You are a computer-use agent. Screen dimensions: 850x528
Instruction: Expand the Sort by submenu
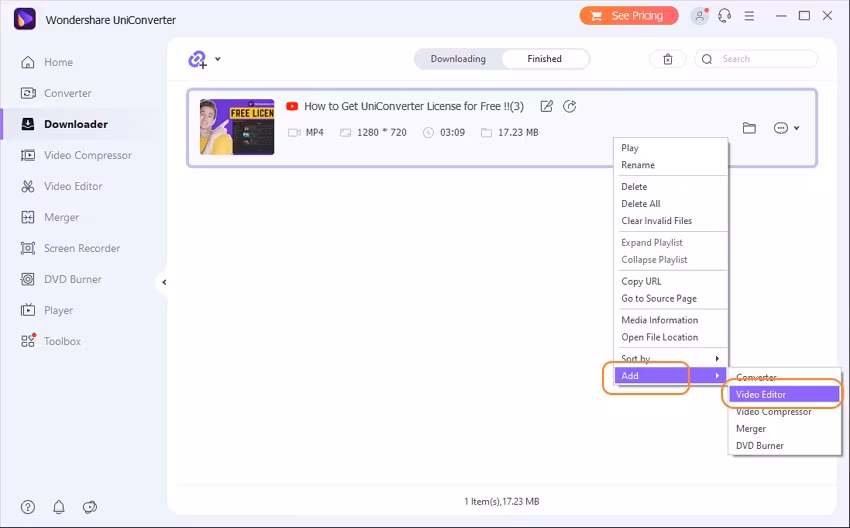[671, 358]
